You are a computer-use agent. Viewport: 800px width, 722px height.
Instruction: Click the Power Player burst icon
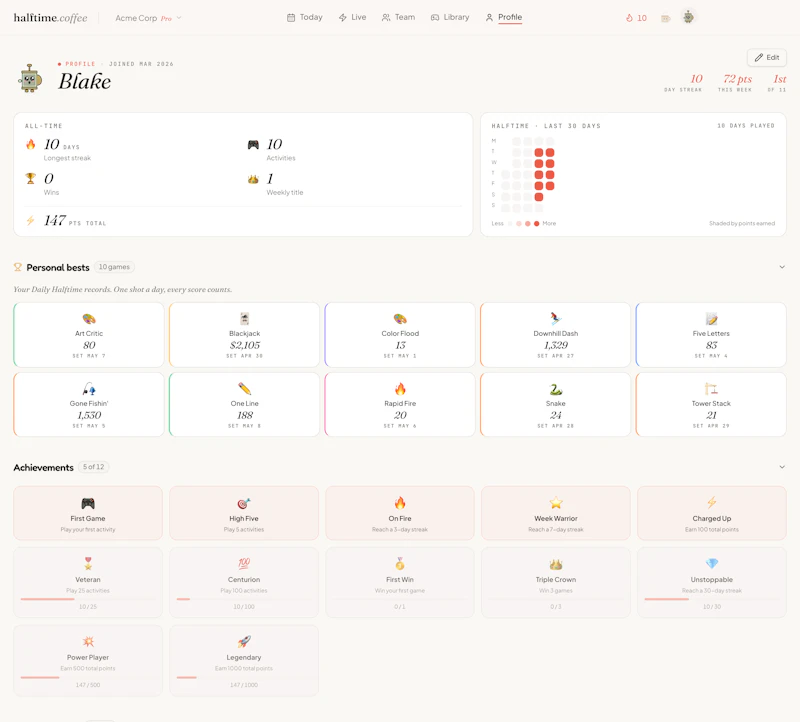click(88, 641)
